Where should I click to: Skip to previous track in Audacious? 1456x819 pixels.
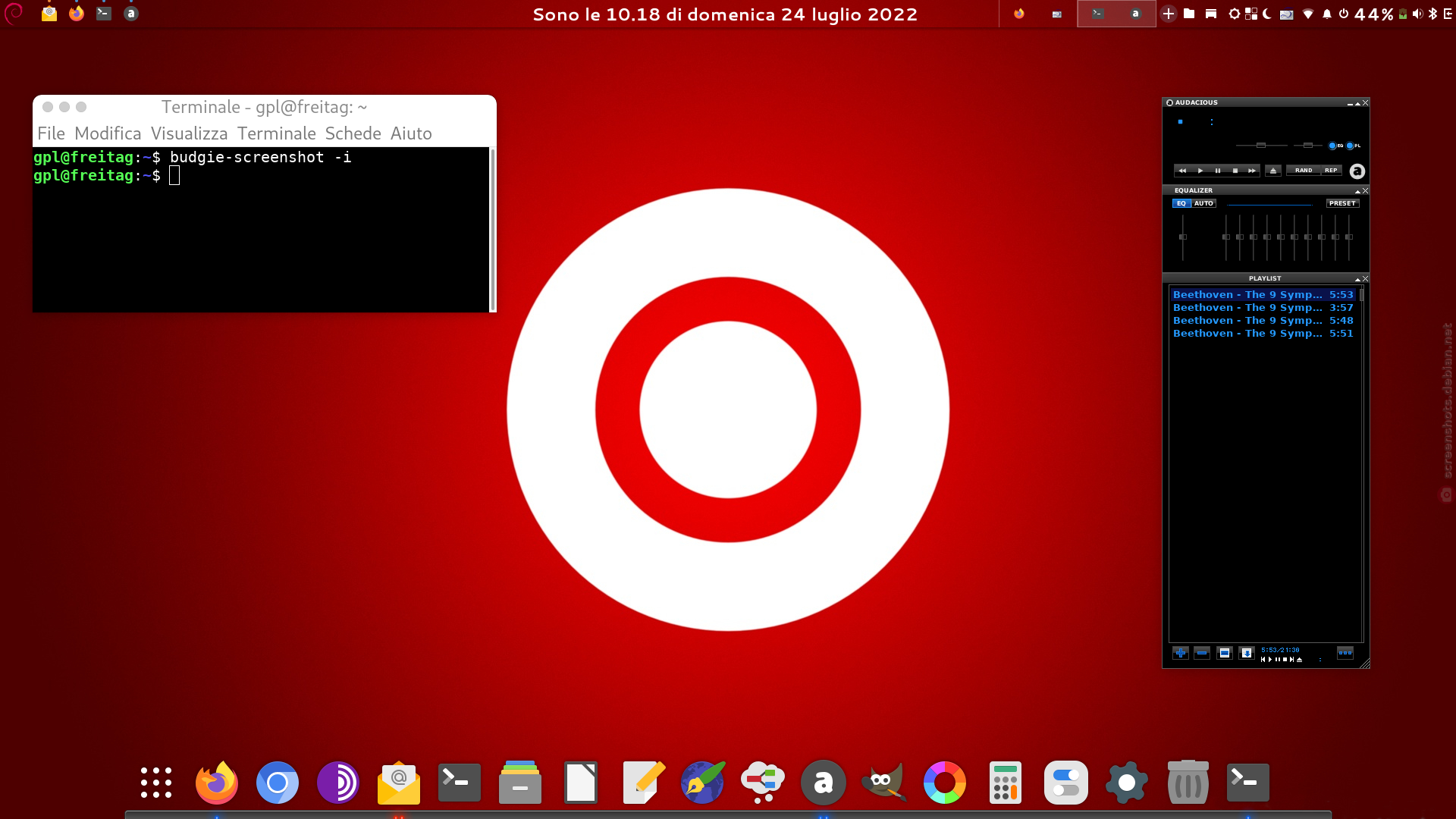click(1182, 171)
